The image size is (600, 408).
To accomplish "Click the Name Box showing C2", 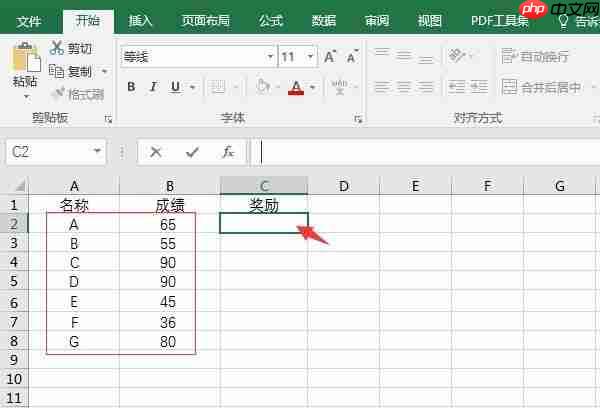I will tap(50, 152).
